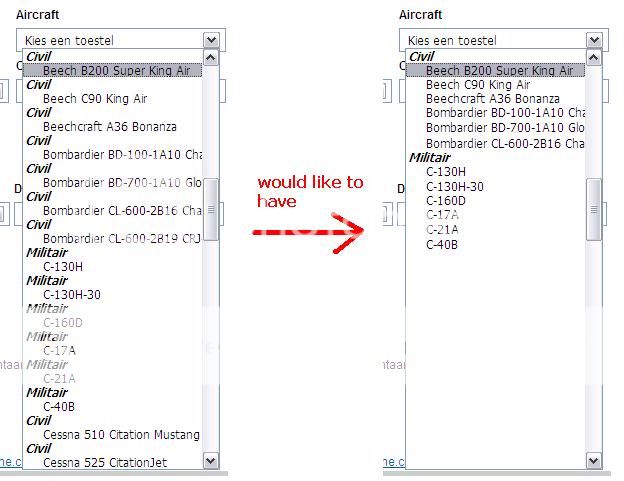Select C-160D in the right list
The image size is (624, 481).
click(445, 200)
